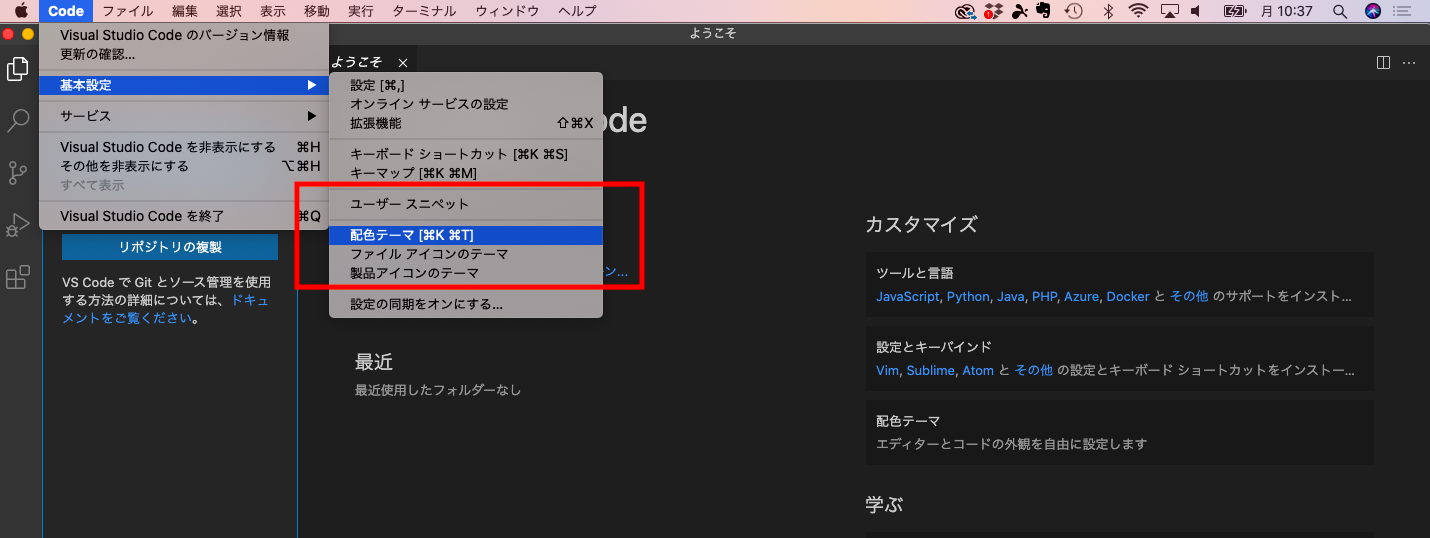Open the Run and Debug view icon
This screenshot has width=1430, height=538.
tap(18, 225)
